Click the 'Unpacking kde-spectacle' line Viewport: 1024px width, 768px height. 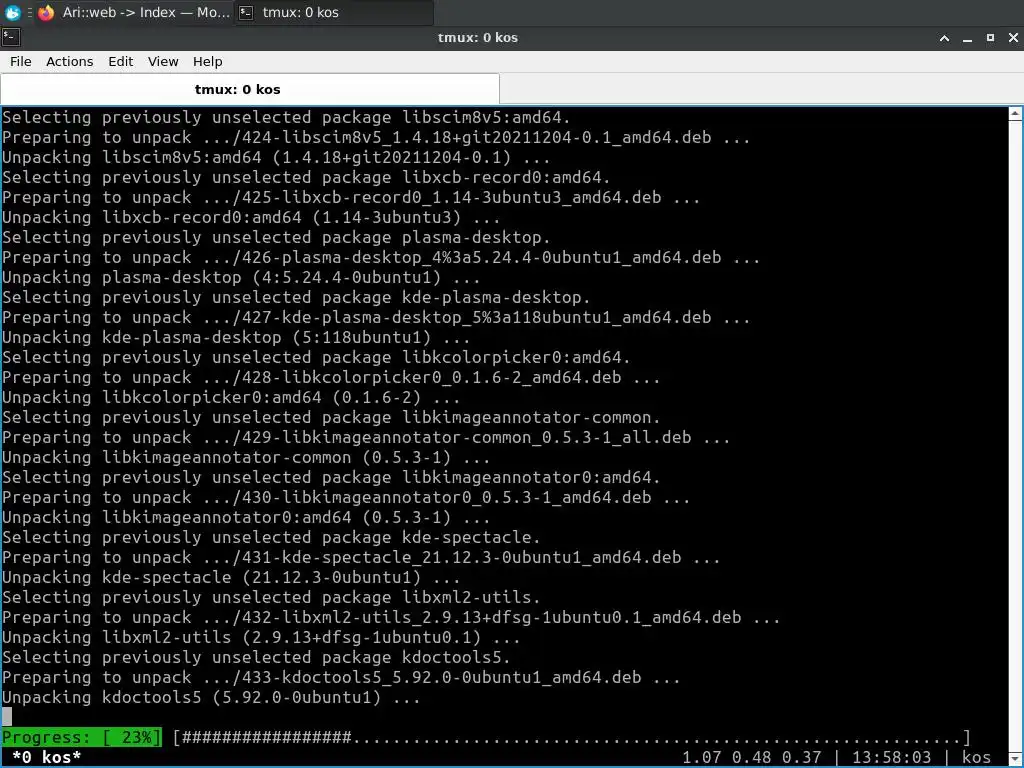click(x=231, y=577)
